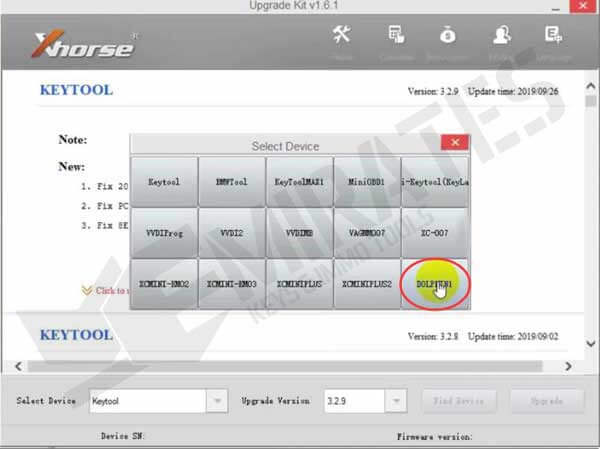Click the horizontal scrollbar left arrow

point(7,367)
